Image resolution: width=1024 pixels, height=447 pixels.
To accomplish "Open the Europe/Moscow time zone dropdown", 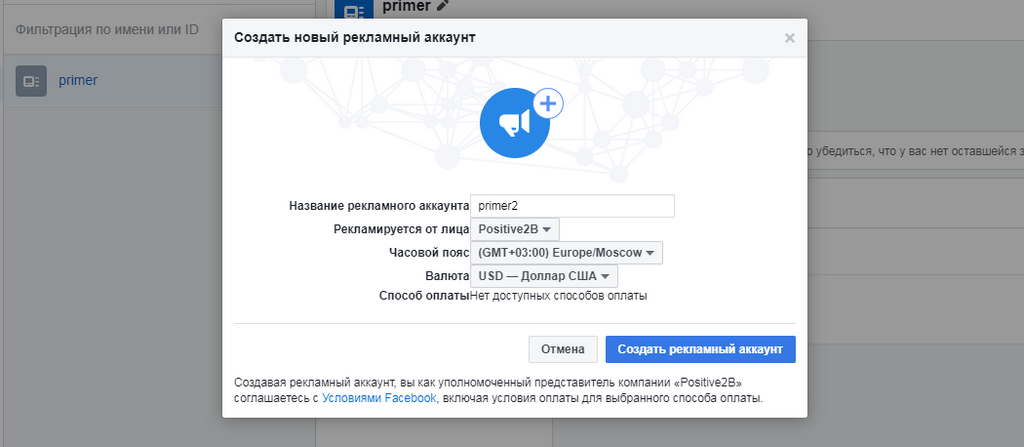I will tap(566, 253).
